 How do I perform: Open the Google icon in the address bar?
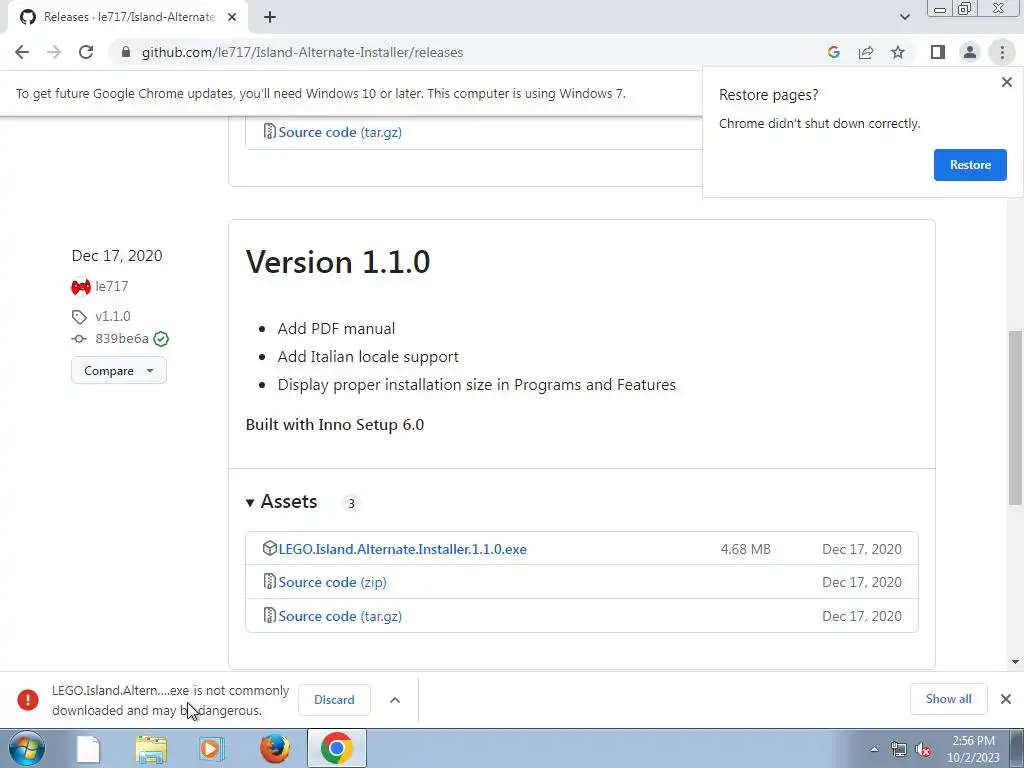833,52
